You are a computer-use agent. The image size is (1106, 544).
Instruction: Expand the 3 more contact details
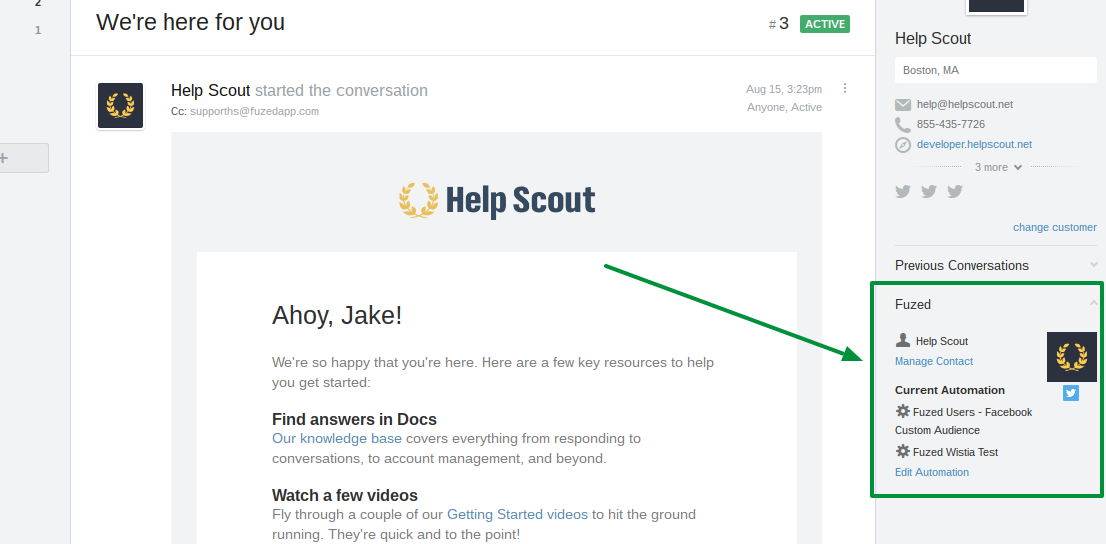tap(998, 167)
